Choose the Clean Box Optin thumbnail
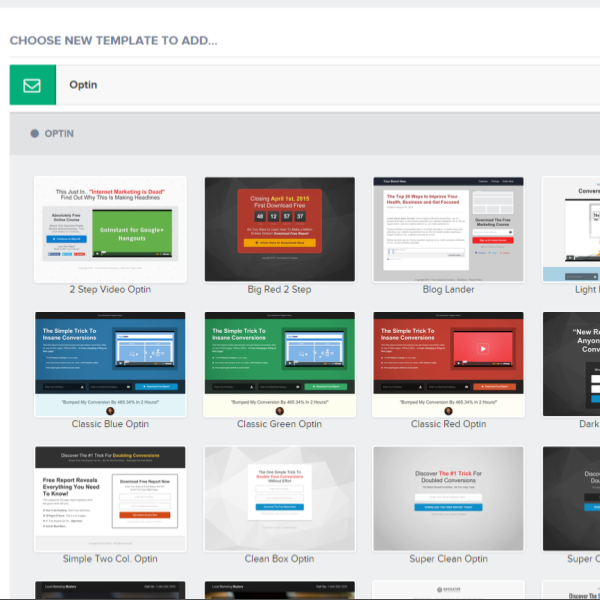Viewport: 600px width, 600px height. 280,499
